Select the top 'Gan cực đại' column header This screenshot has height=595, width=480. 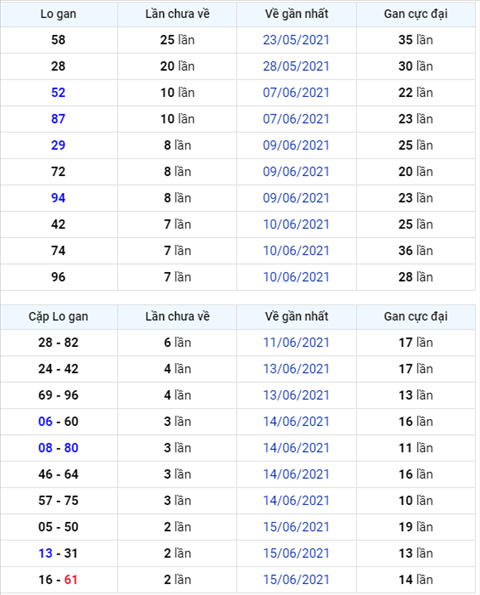click(415, 14)
